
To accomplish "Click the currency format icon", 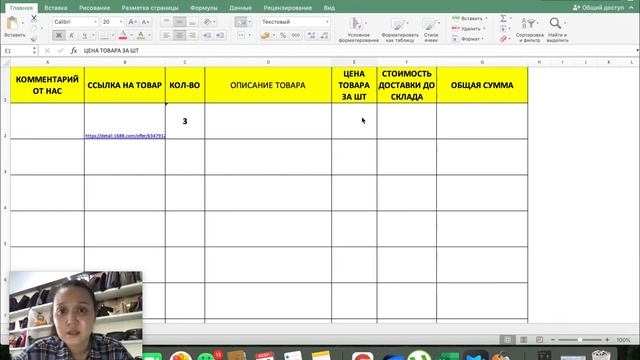I will [265, 36].
